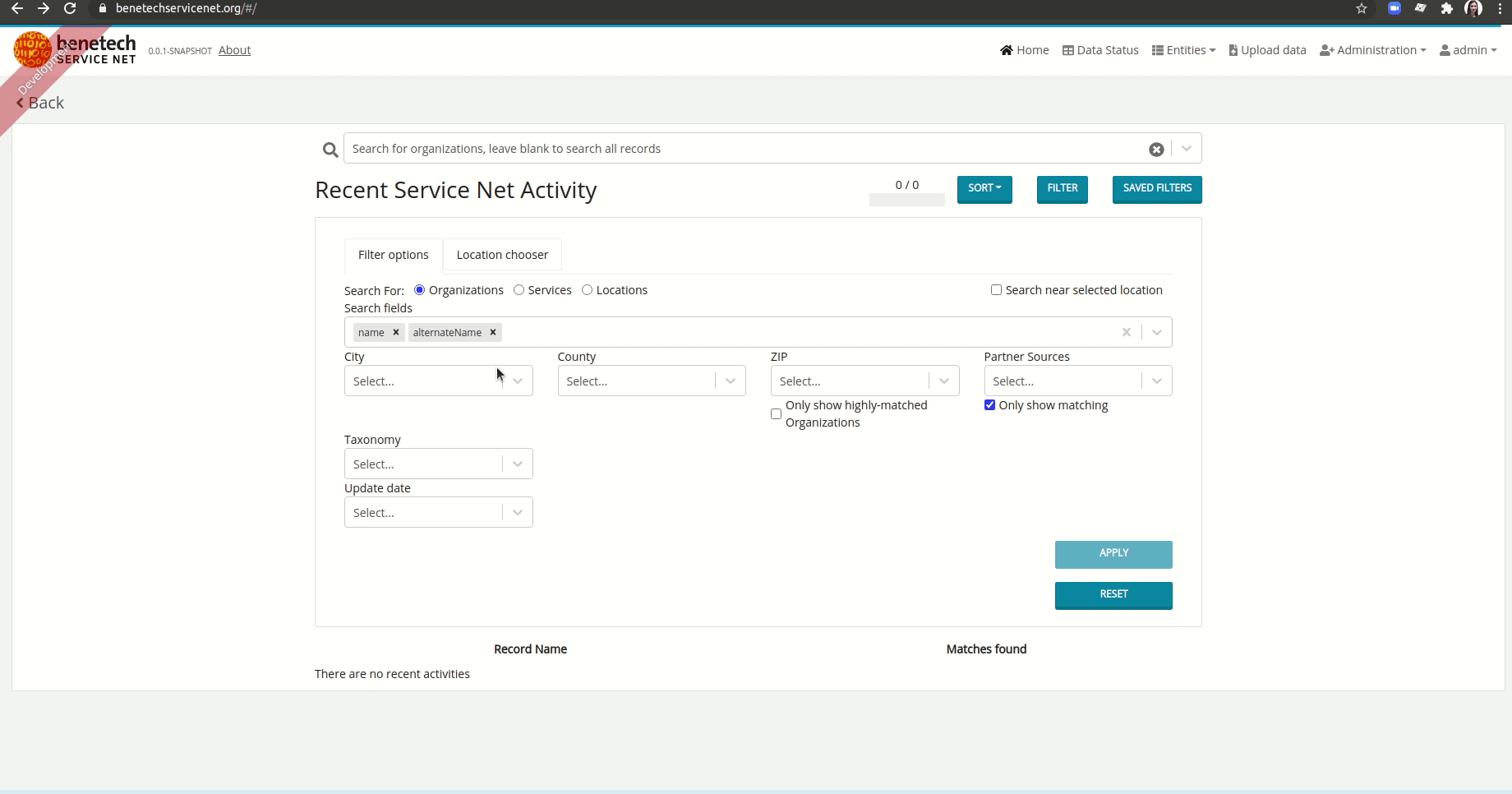The width and height of the screenshot is (1512, 794).
Task: Click the browser forward arrow
Action: (44, 8)
